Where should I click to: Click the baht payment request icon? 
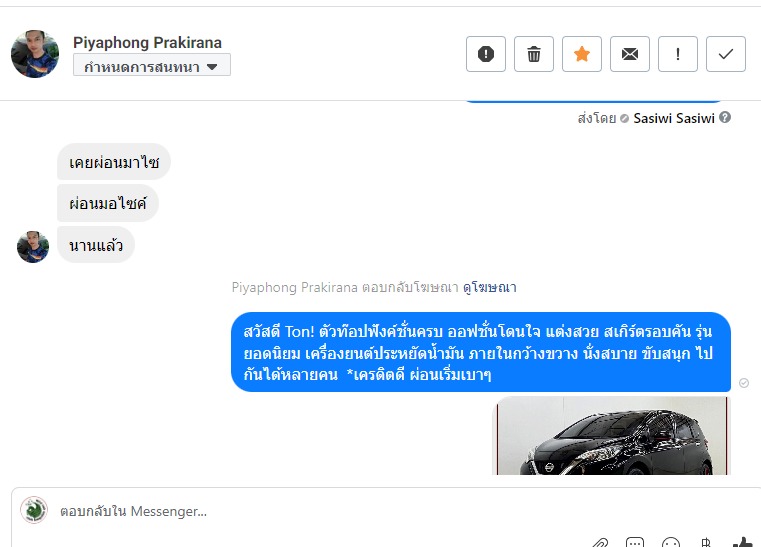[706, 543]
